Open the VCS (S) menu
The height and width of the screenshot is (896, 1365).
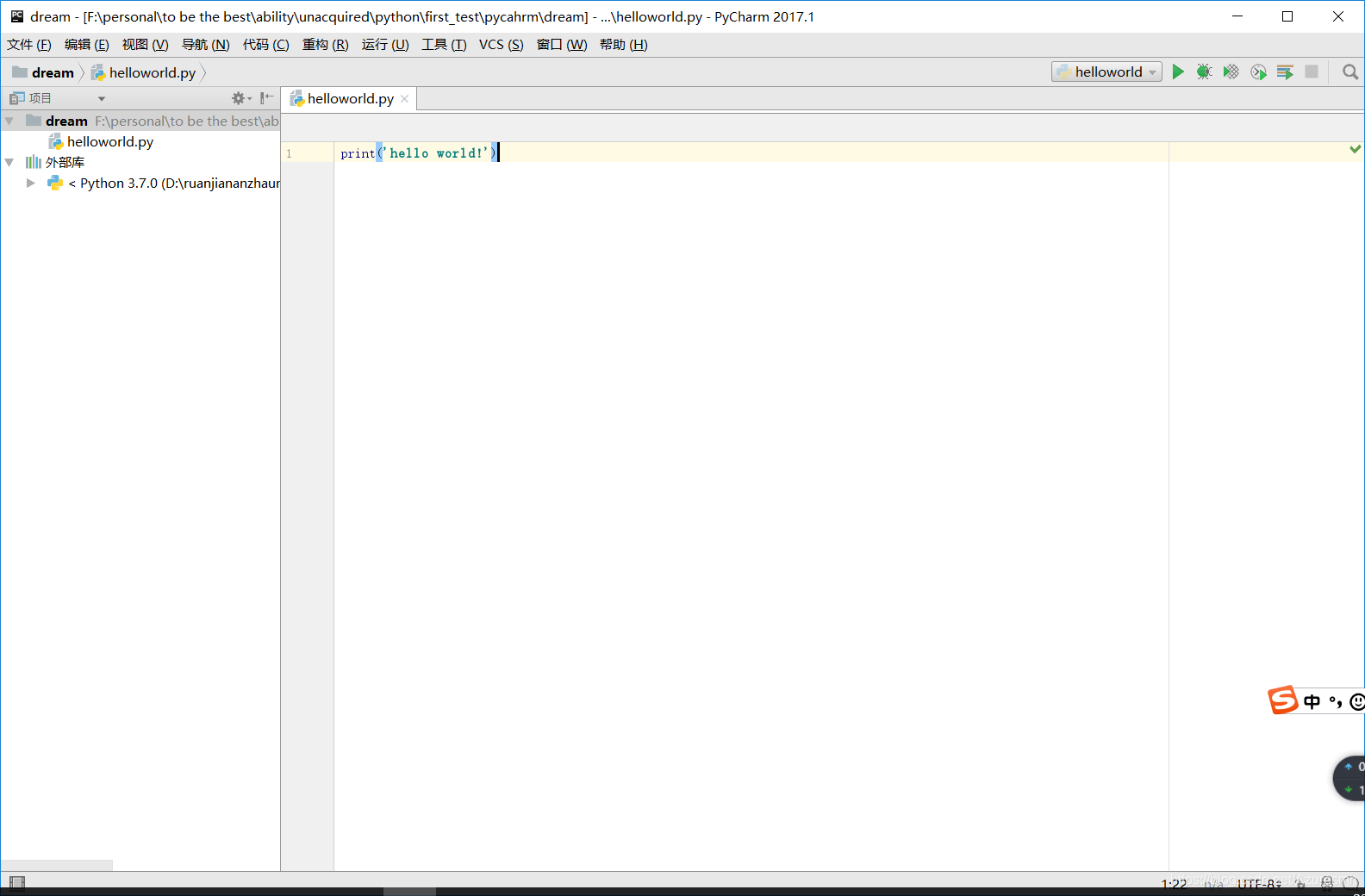pos(501,45)
